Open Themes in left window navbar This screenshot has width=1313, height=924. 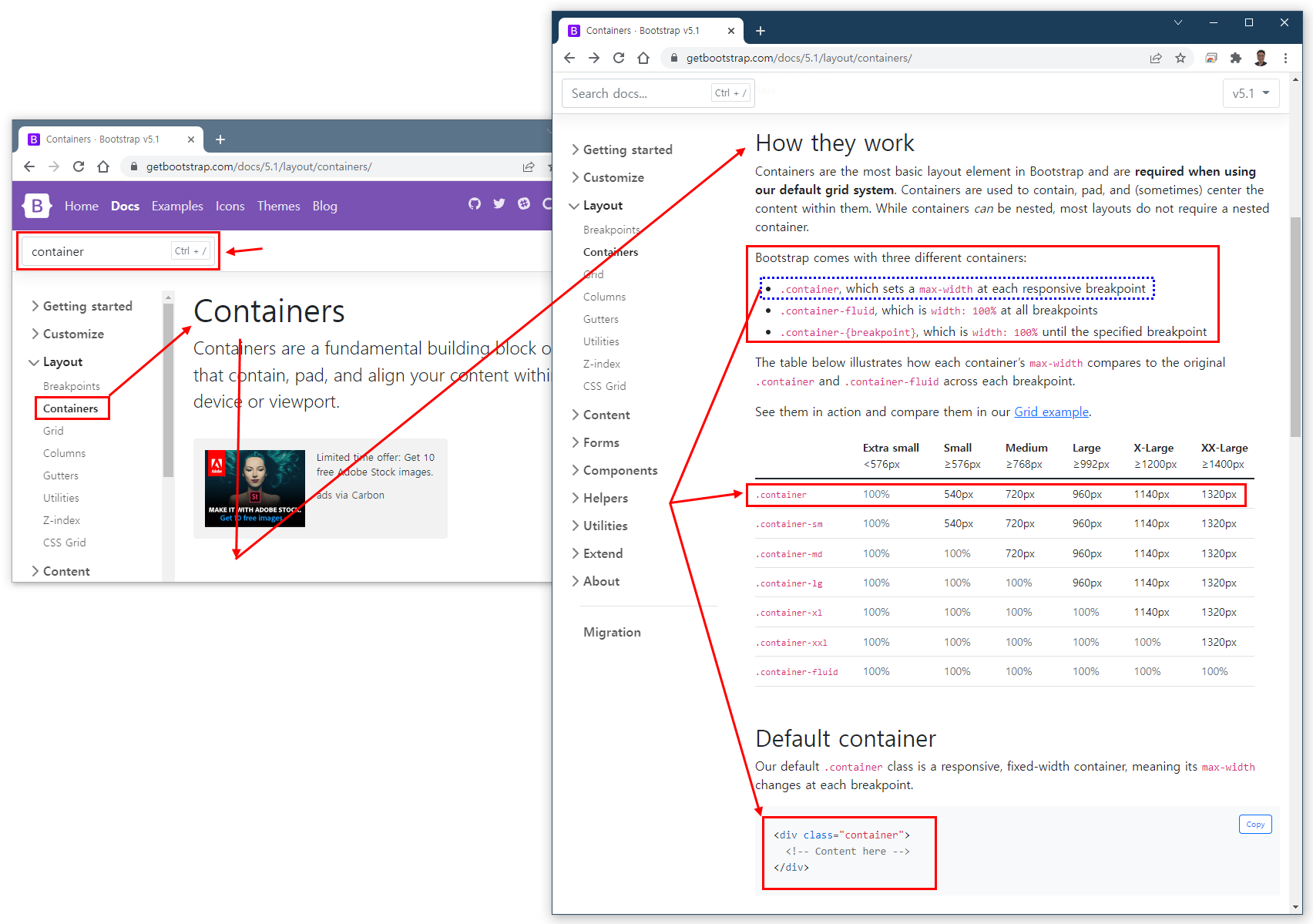(278, 206)
